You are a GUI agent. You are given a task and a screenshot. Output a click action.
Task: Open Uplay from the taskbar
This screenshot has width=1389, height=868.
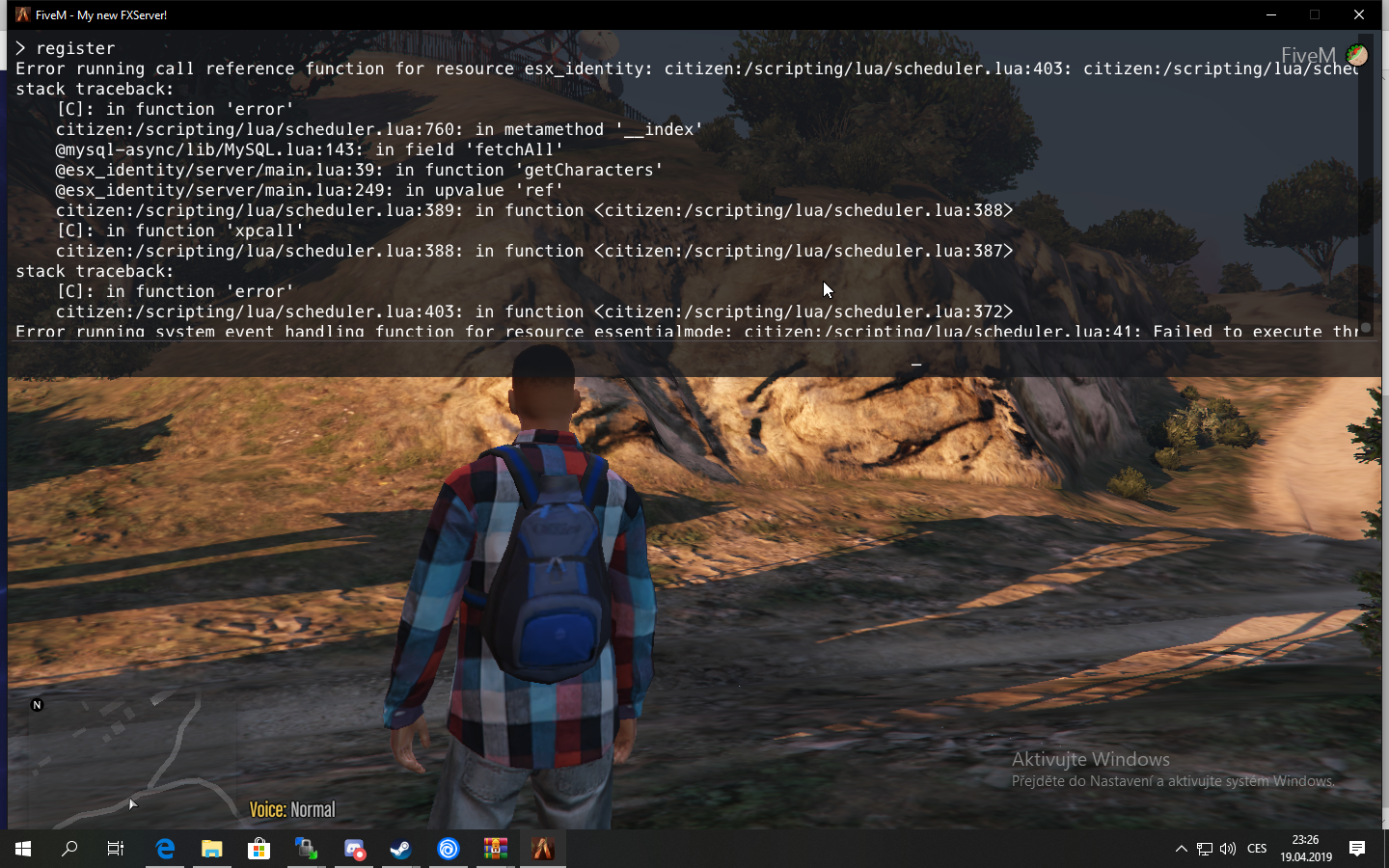point(449,849)
